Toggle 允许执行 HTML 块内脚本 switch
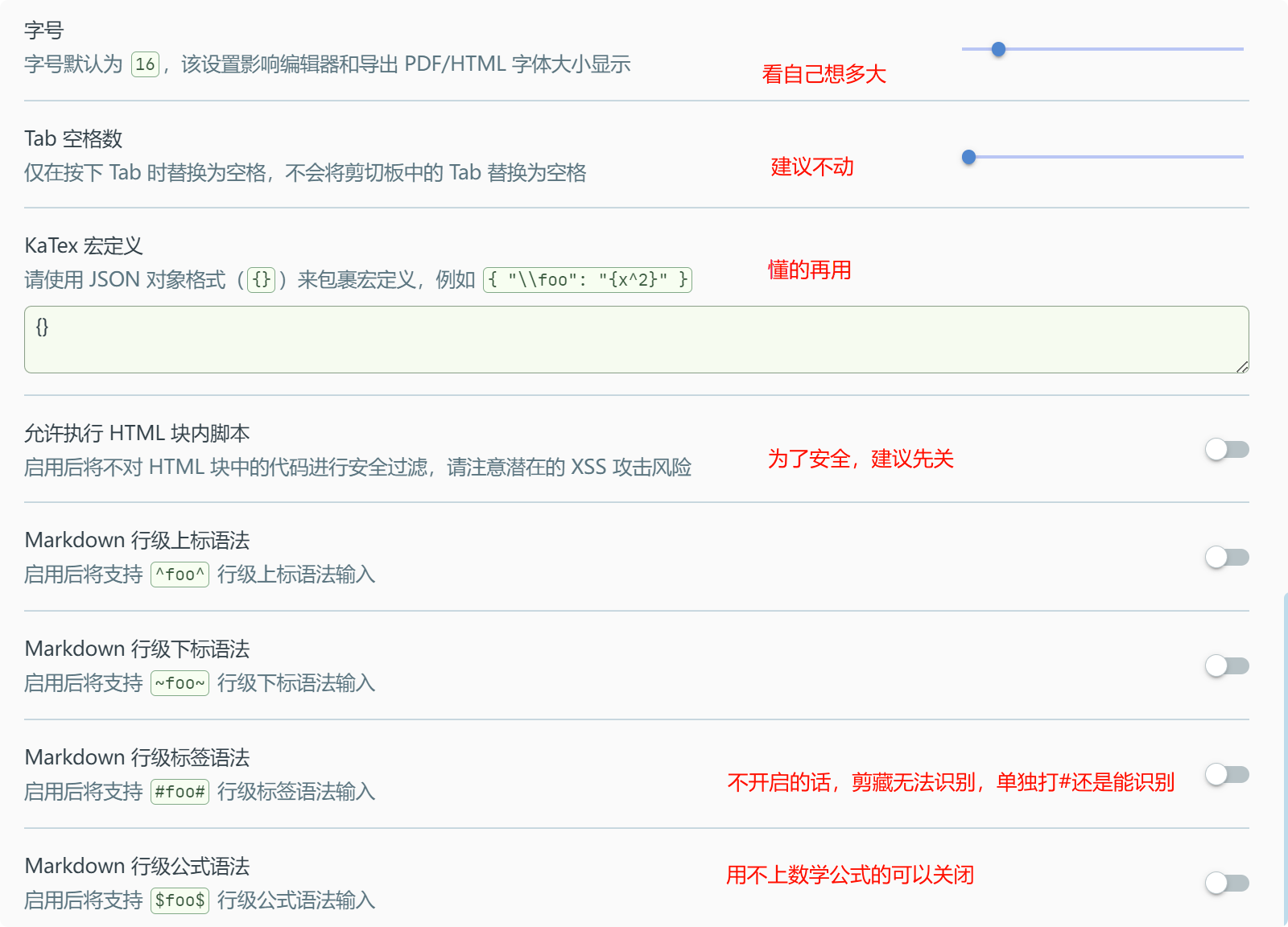Viewport: 1288px width, 927px height. coord(1227,449)
